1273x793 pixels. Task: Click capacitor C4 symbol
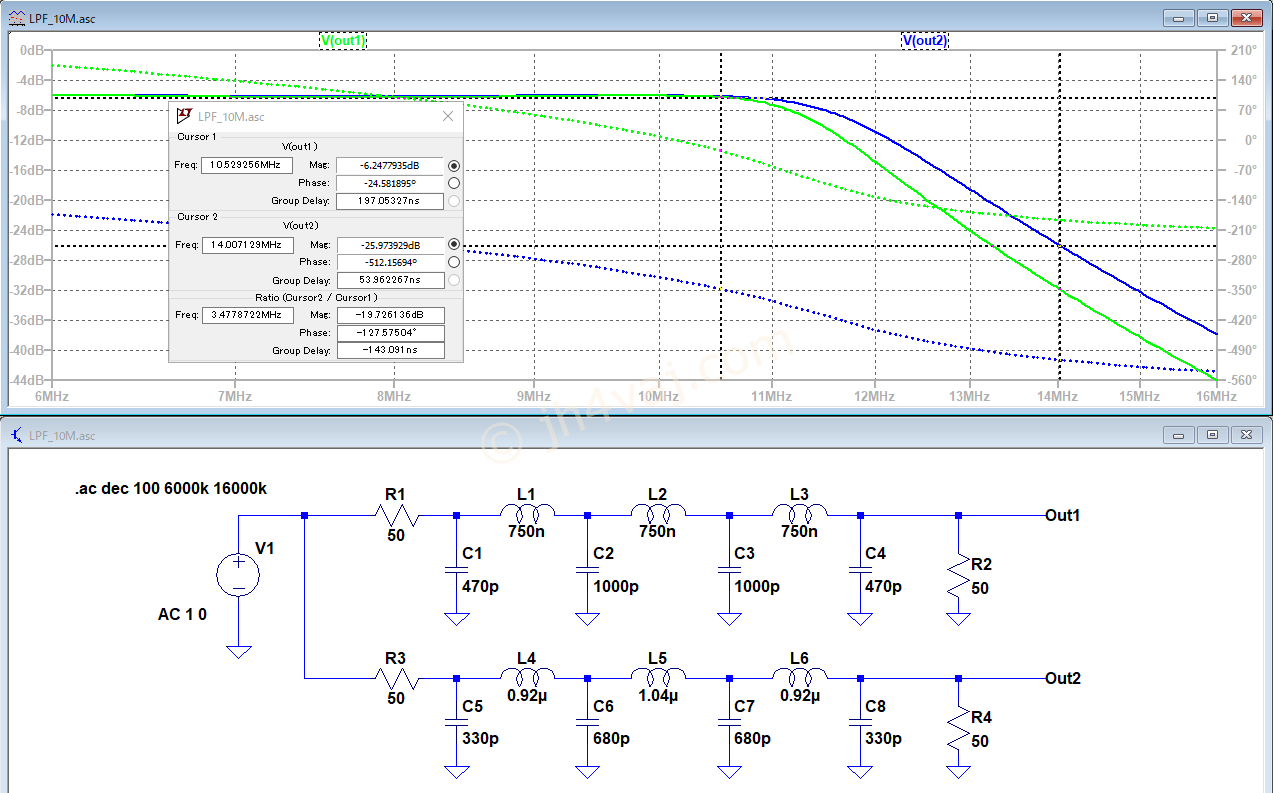click(859, 569)
